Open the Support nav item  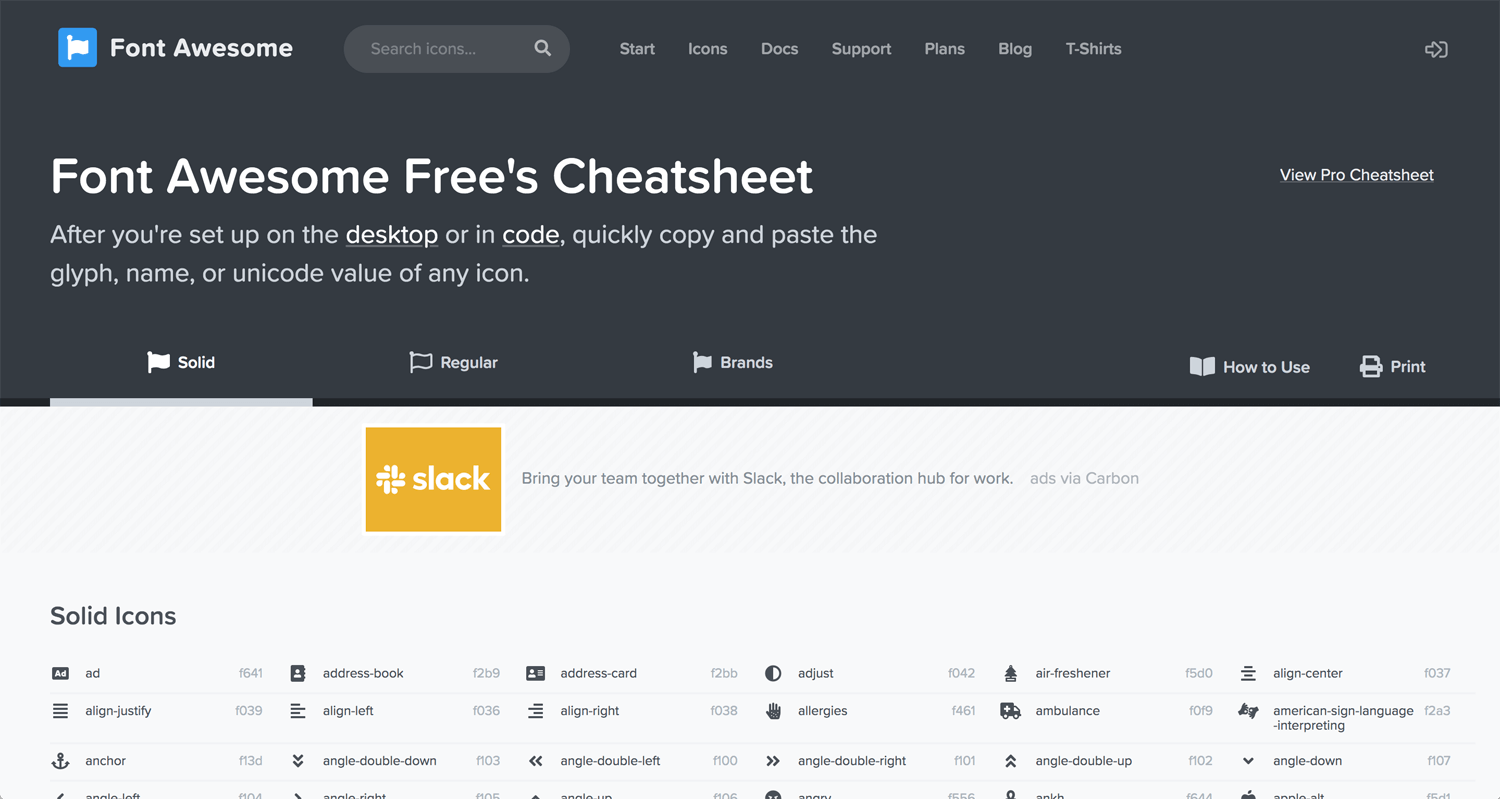(861, 49)
